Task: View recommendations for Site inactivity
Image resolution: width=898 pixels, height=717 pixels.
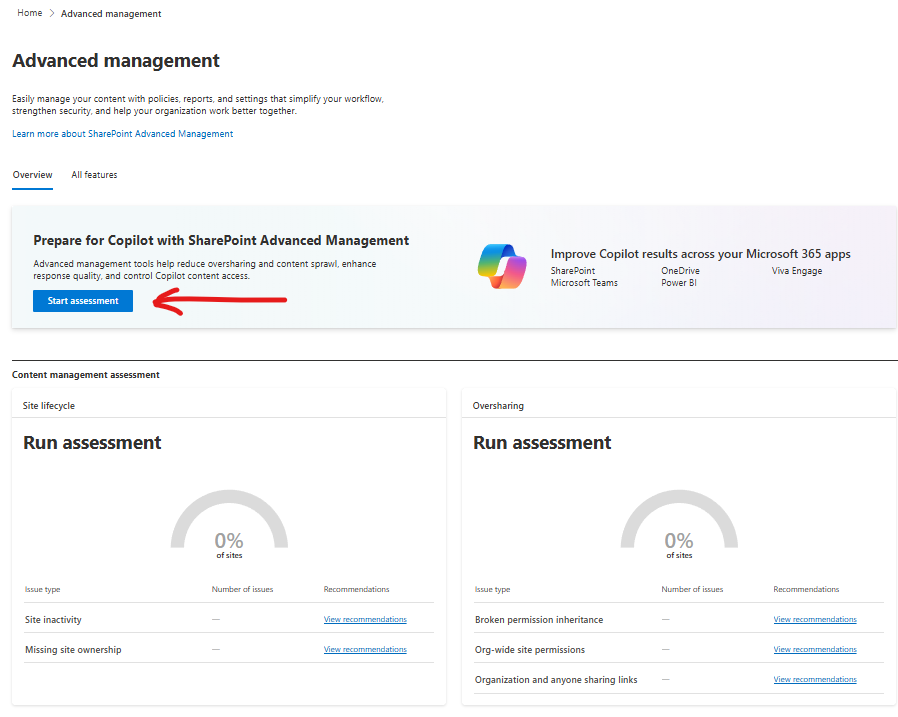Action: coord(365,620)
